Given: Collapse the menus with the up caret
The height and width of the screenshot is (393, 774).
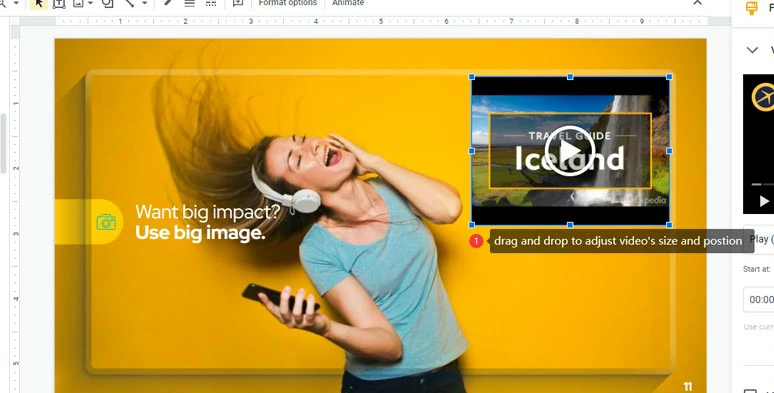Looking at the screenshot, I should [697, 3].
